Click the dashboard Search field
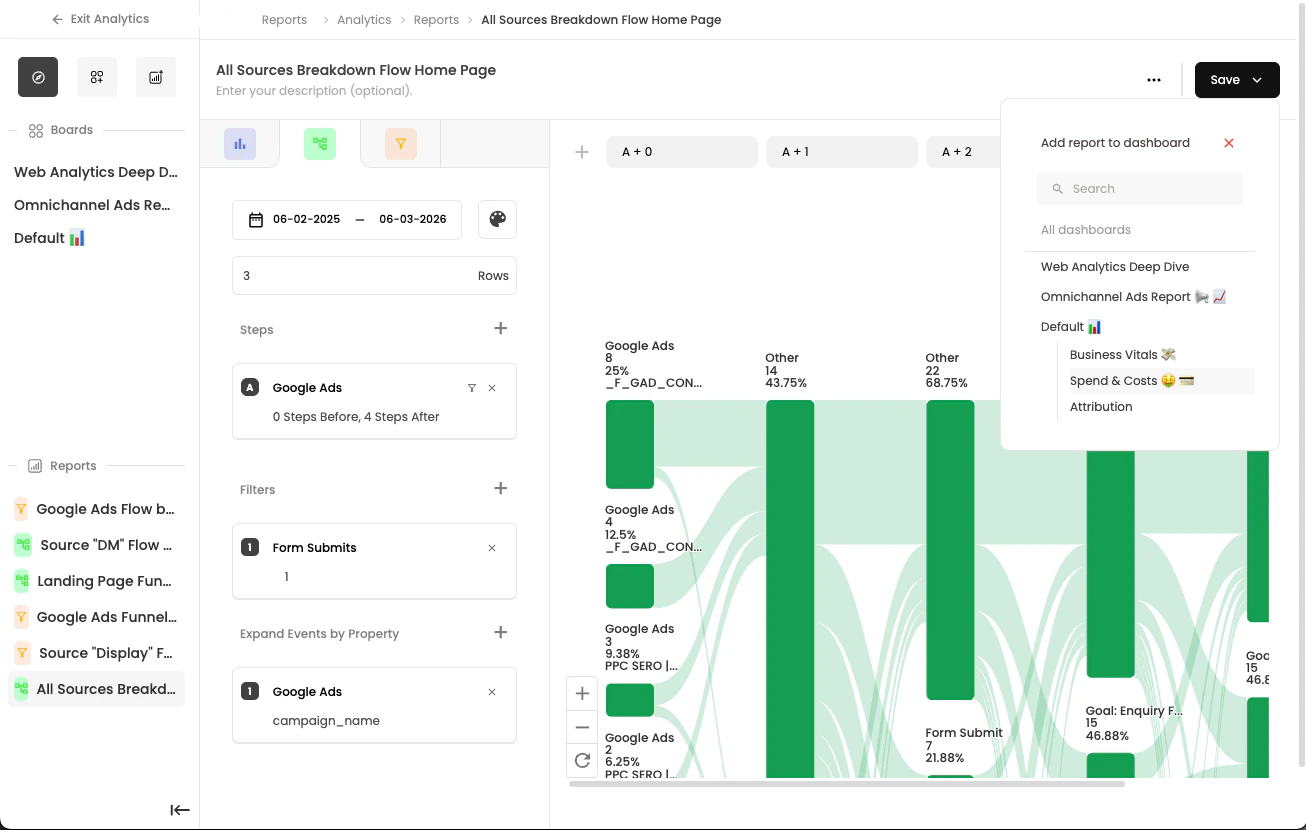Viewport: 1306px width, 830px height. point(1140,188)
